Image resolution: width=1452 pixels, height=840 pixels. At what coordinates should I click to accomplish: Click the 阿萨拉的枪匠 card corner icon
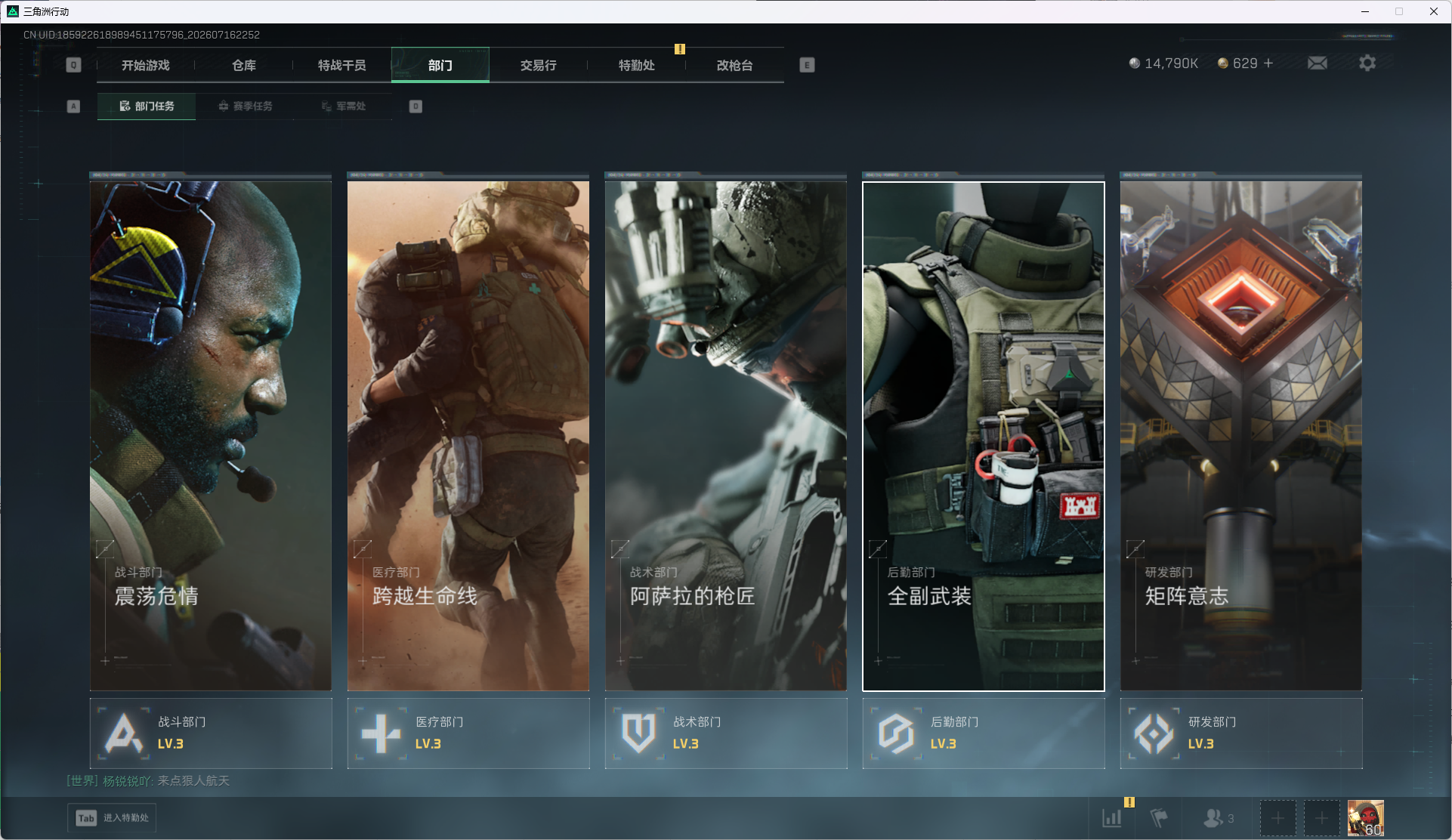[620, 549]
